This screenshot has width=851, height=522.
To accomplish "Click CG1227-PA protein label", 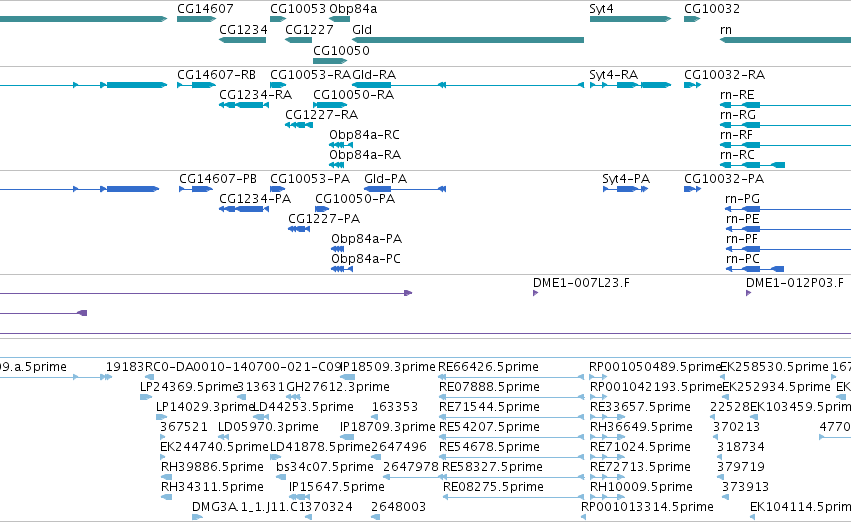I will point(323,219).
